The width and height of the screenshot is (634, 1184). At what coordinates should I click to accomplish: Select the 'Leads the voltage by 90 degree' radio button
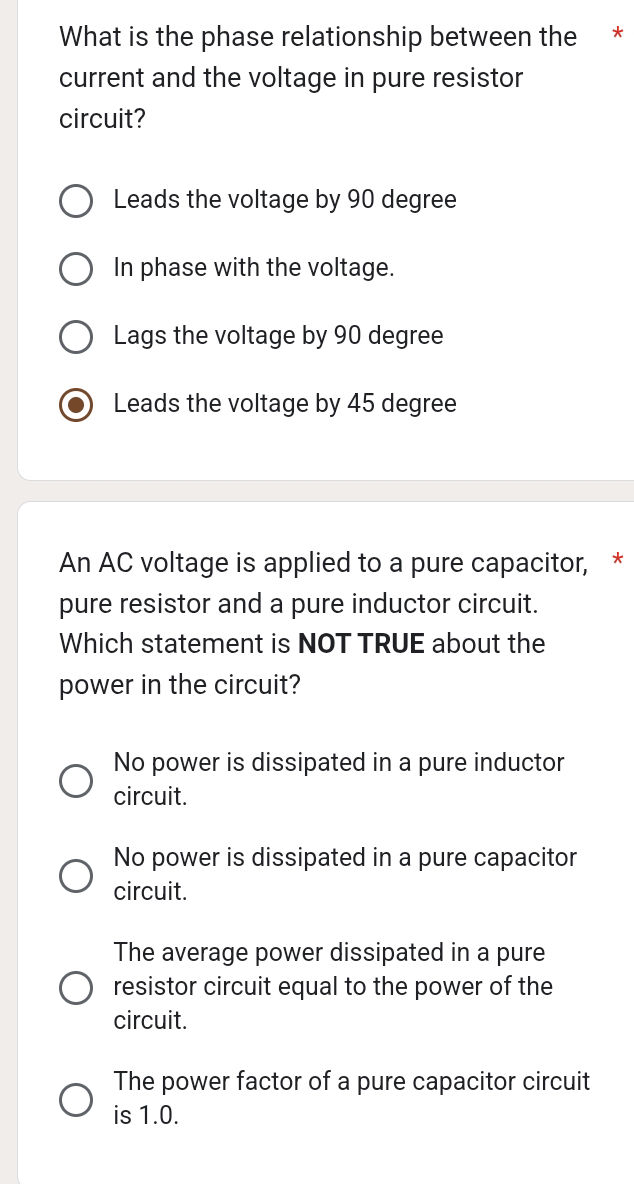77,201
